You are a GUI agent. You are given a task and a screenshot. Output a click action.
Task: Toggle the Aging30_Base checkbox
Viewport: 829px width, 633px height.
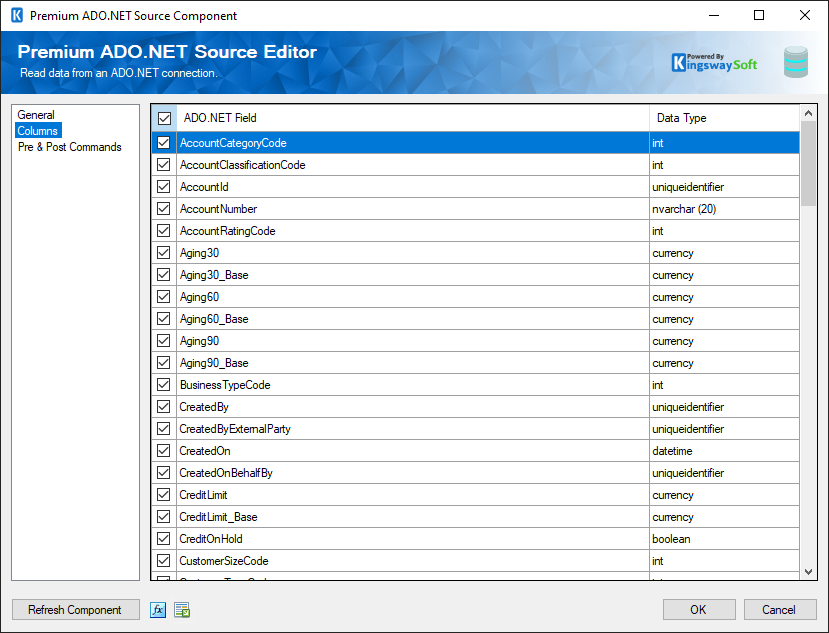(x=164, y=275)
